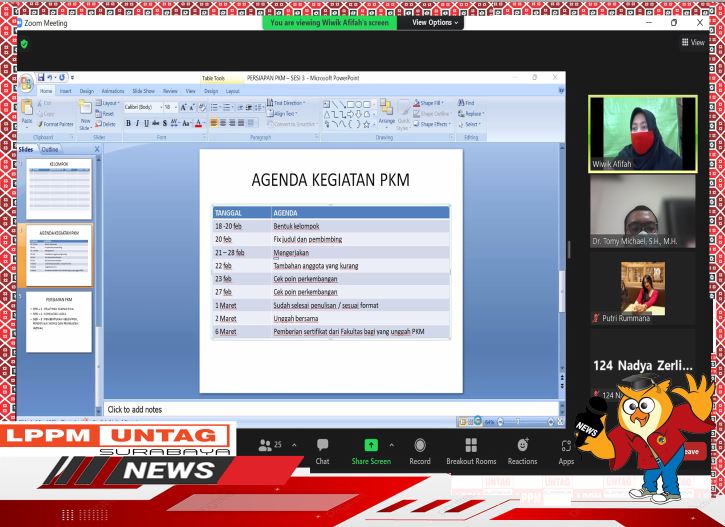The width and height of the screenshot is (725, 527).
Task: Click the zoom out minus button
Action: click(x=501, y=422)
